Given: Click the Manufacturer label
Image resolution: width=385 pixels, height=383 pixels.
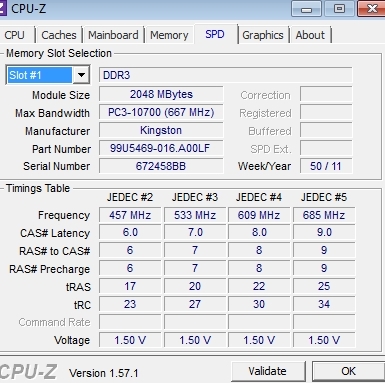Looking at the screenshot, I should tap(58, 131).
